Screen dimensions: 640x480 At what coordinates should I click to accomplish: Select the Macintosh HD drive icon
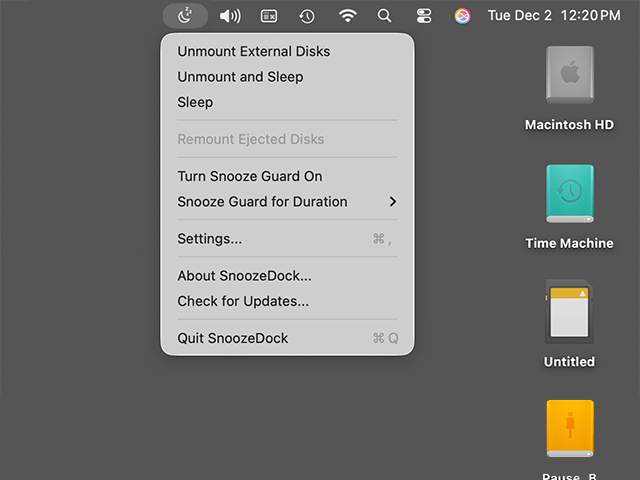570,75
